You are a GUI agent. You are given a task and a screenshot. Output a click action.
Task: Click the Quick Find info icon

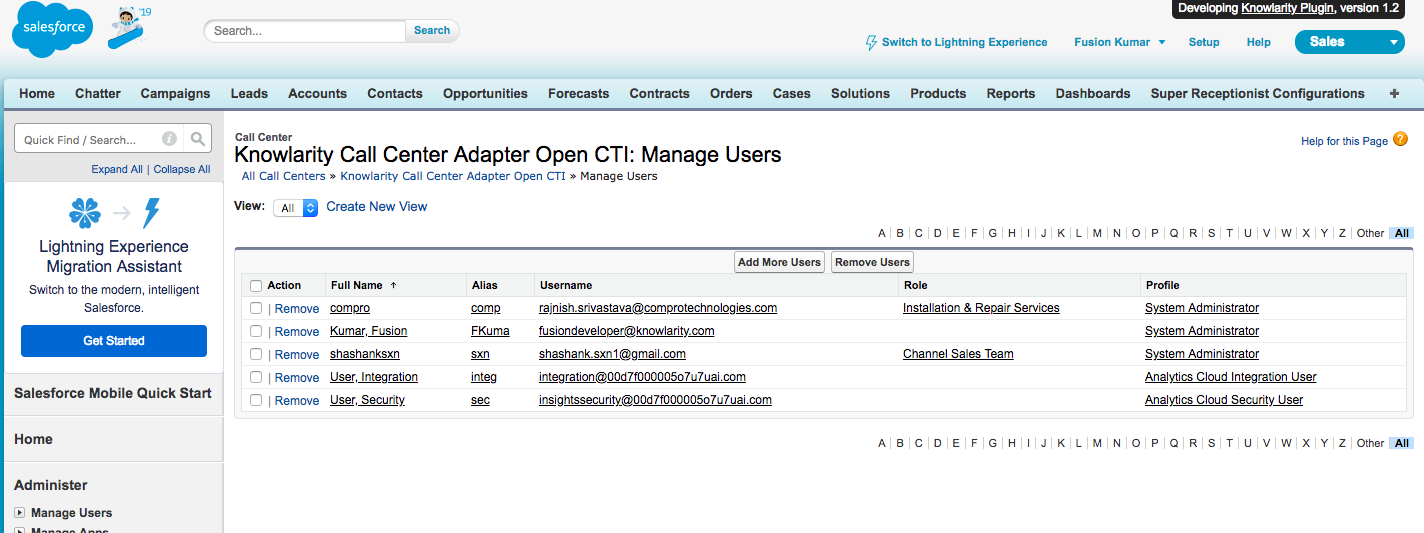pos(170,139)
